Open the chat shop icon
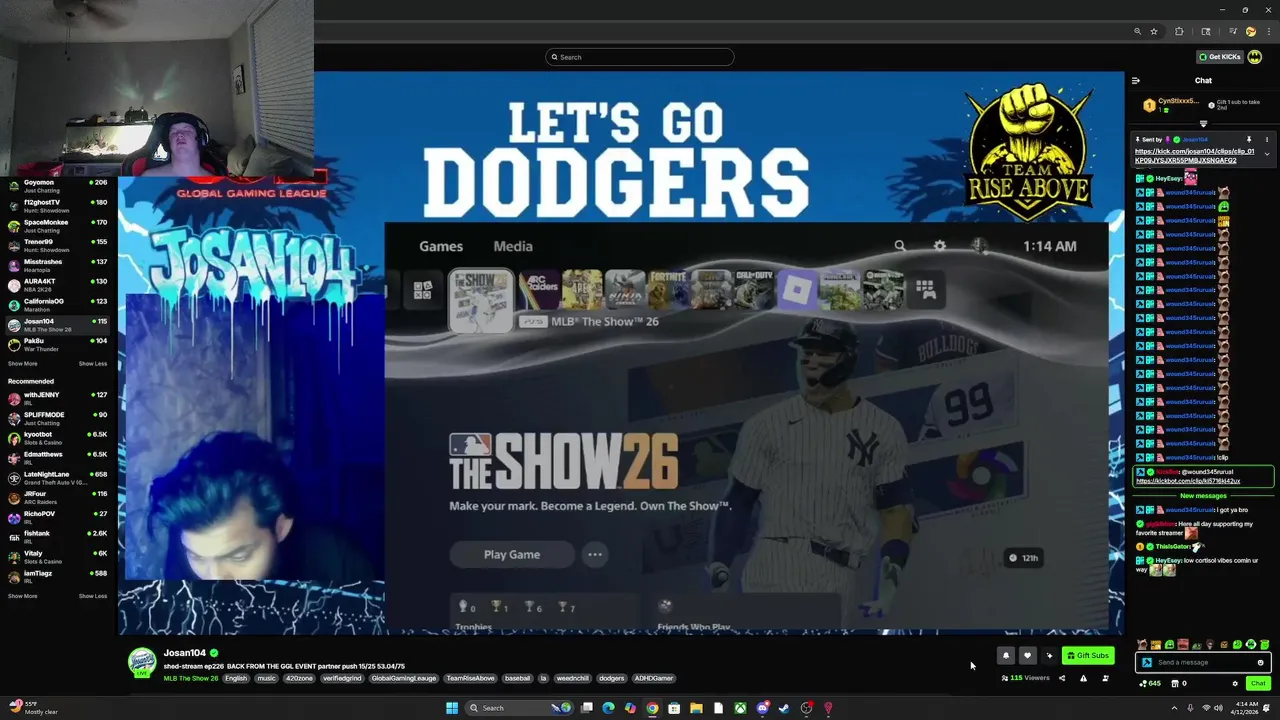The width and height of the screenshot is (1280, 720). pos(1175,684)
